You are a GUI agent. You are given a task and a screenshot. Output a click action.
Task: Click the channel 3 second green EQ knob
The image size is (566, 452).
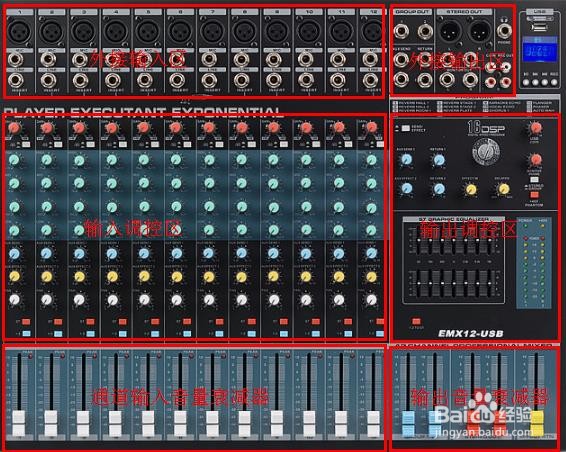[79, 183]
